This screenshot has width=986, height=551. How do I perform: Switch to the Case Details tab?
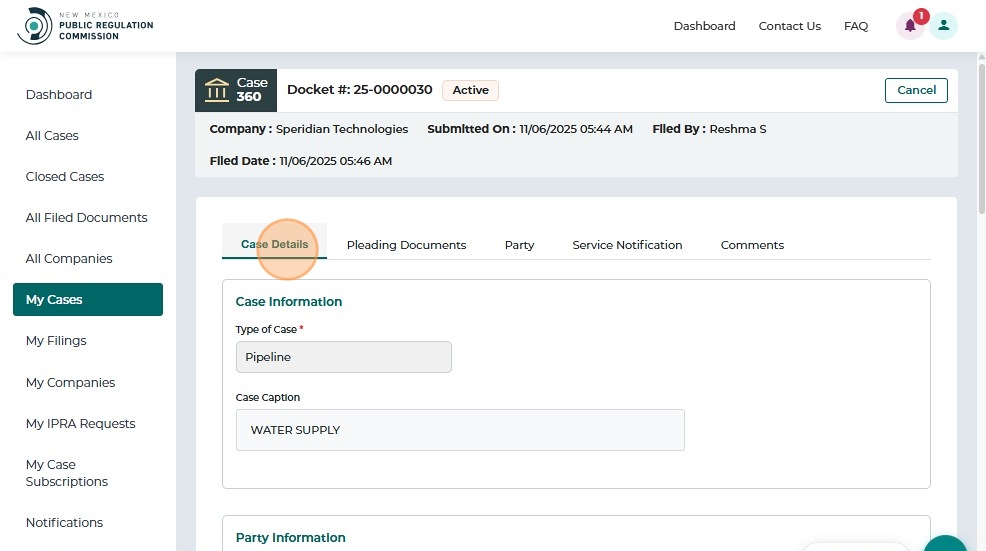[x=274, y=244]
